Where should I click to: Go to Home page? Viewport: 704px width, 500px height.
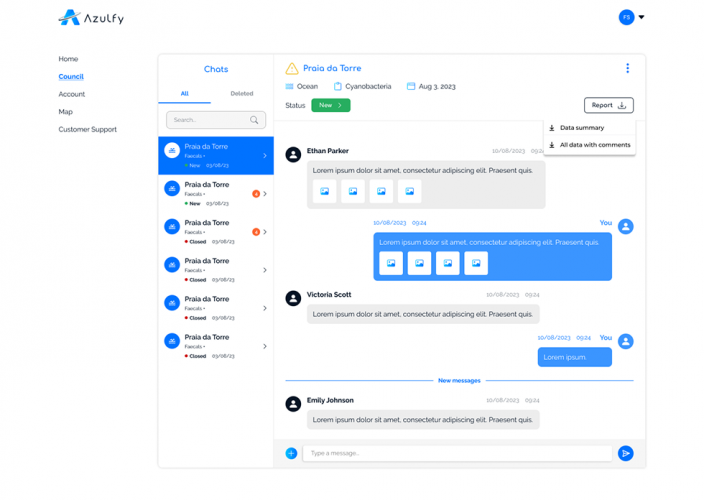[x=68, y=59]
